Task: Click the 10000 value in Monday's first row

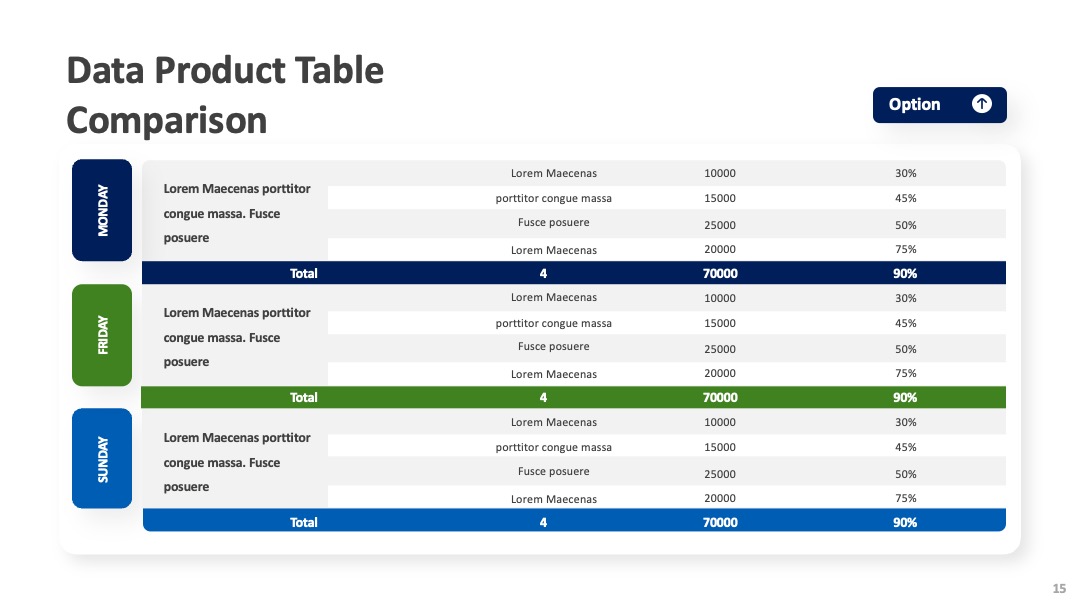Action: point(720,173)
